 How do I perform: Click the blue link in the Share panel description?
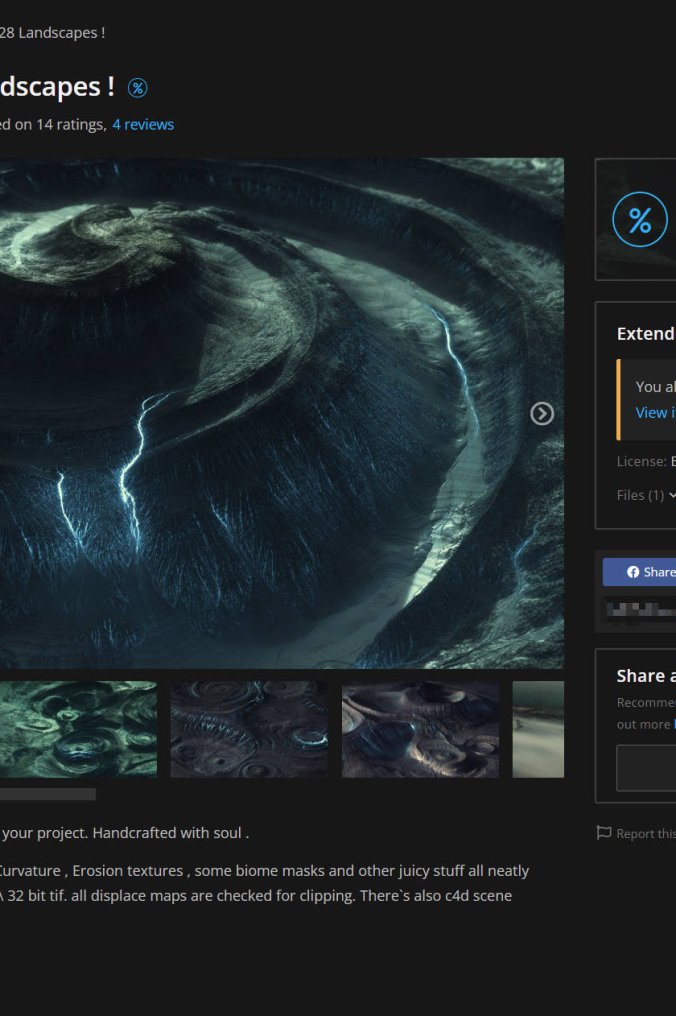click(x=674, y=724)
